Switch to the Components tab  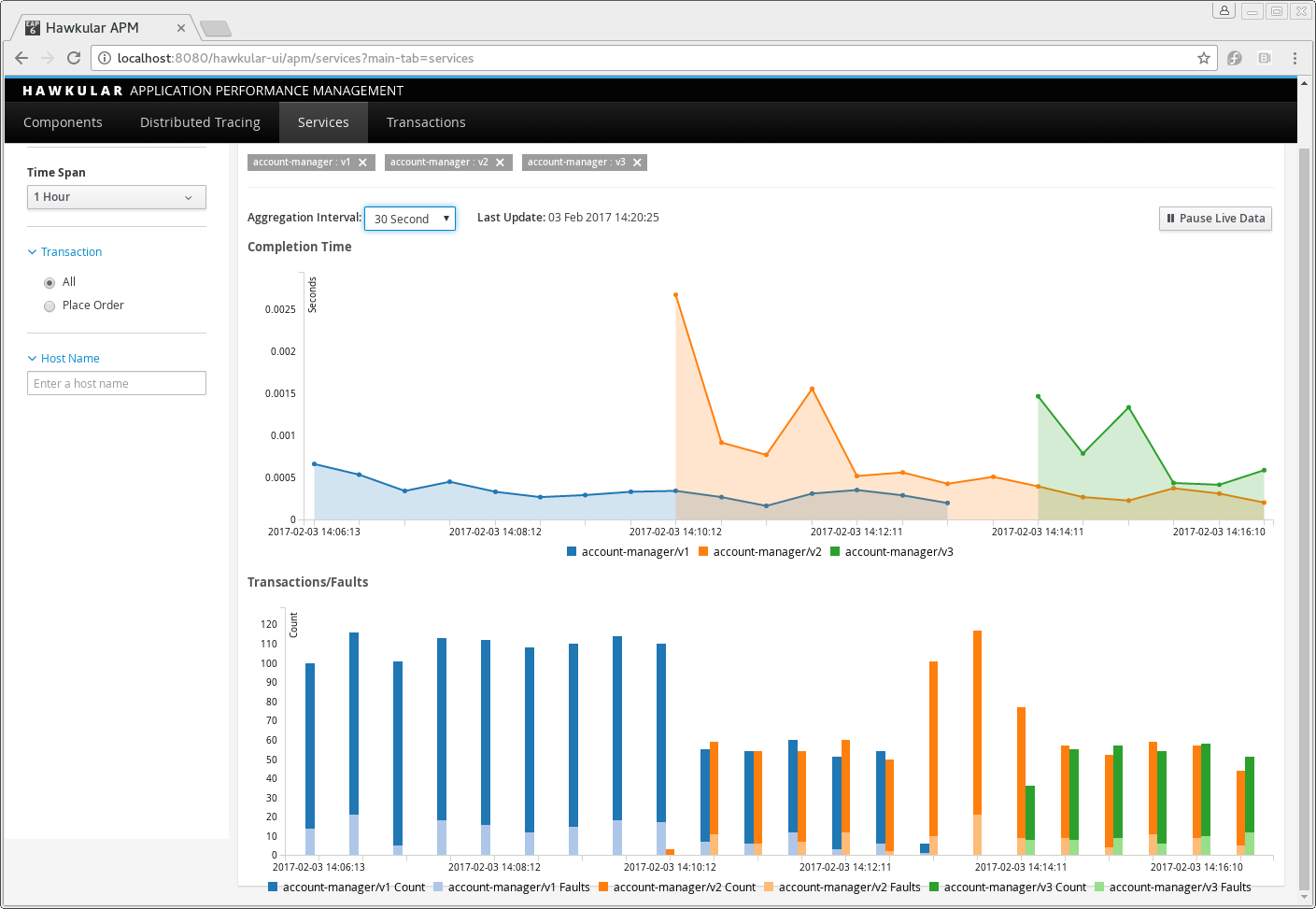63,122
